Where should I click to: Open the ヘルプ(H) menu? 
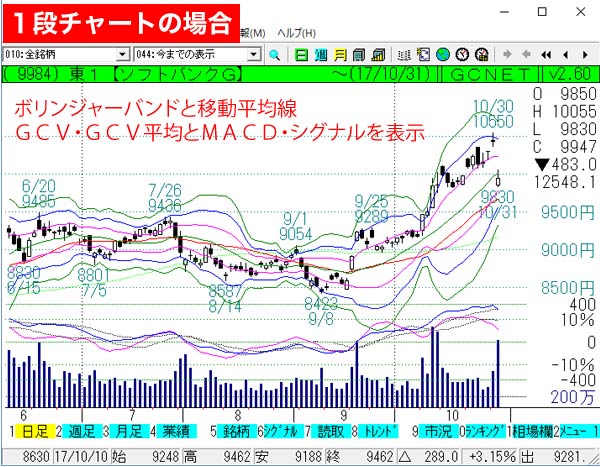pyautogui.click(x=297, y=34)
